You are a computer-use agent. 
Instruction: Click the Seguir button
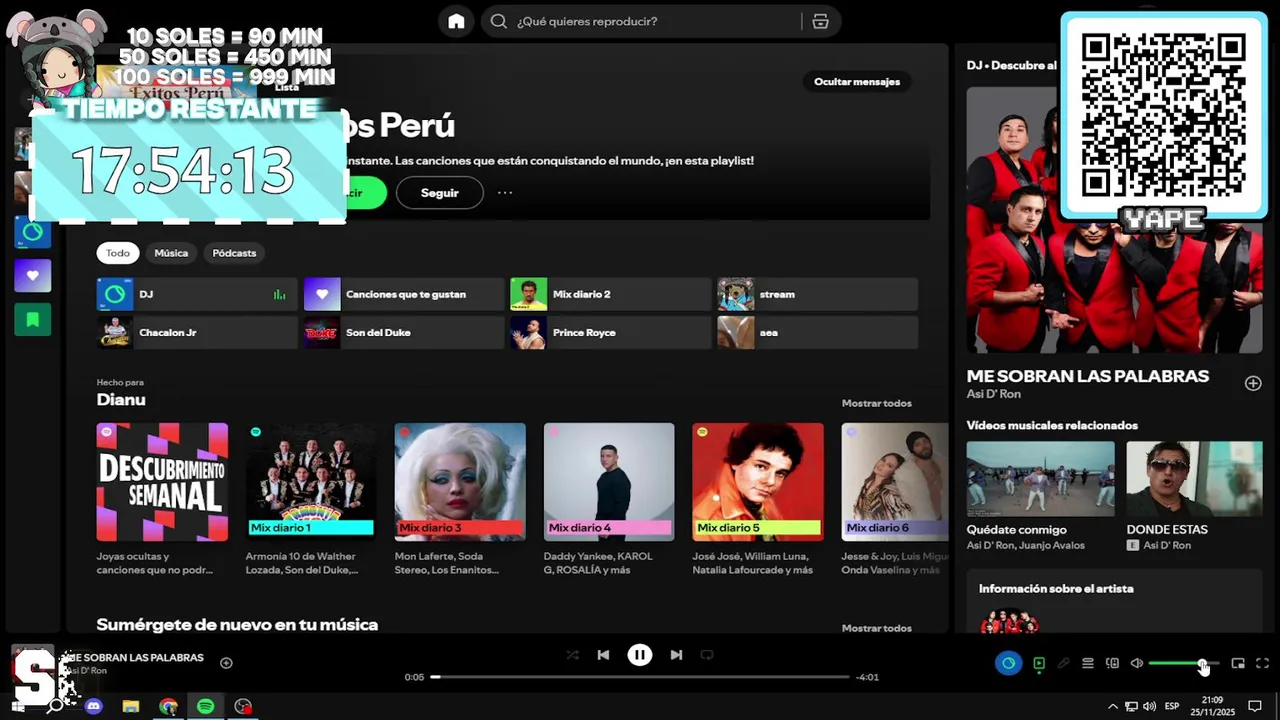tap(439, 193)
